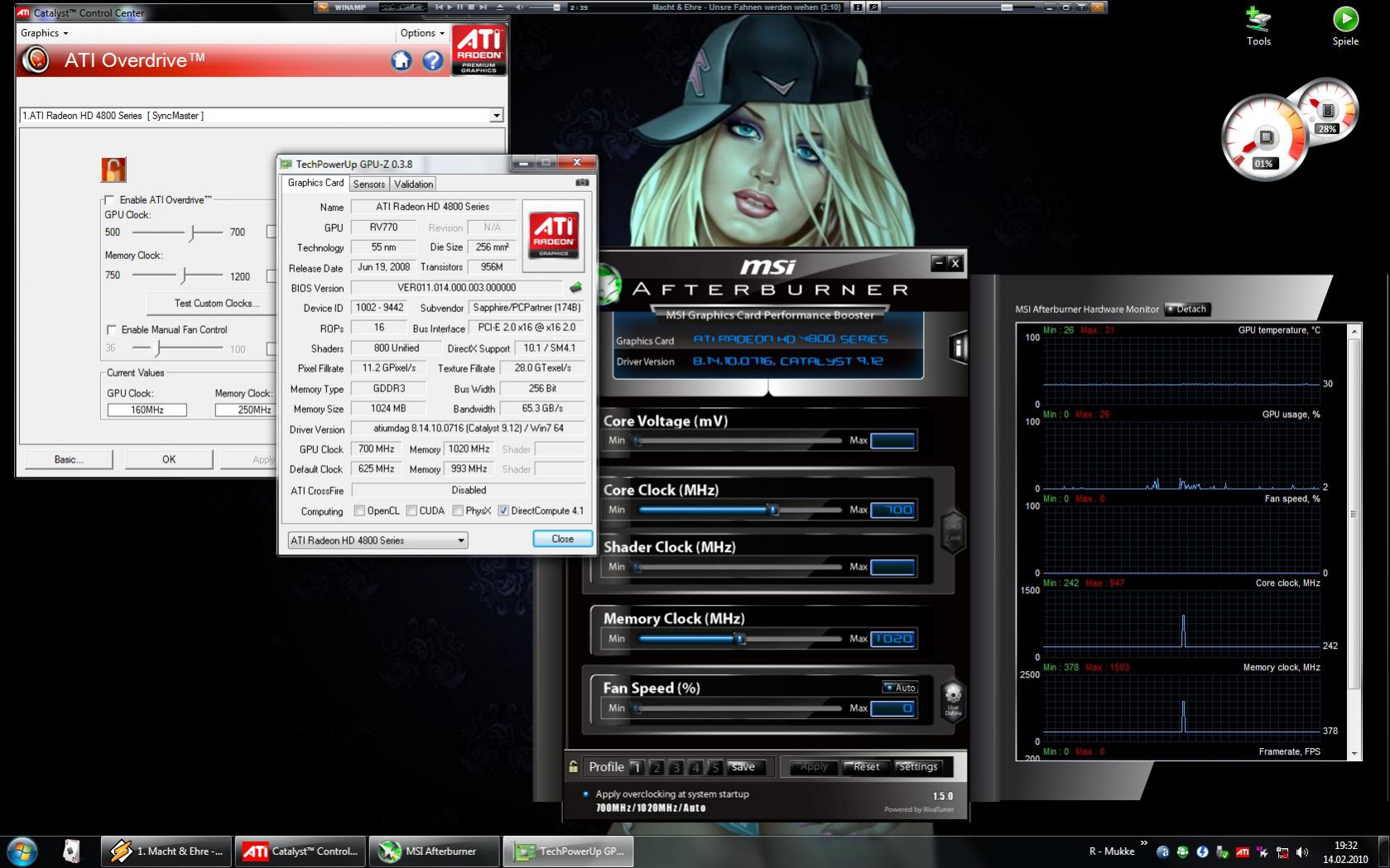Click the ATI icon in system tray
Screen dimensions: 1390x868
pos(1243,852)
